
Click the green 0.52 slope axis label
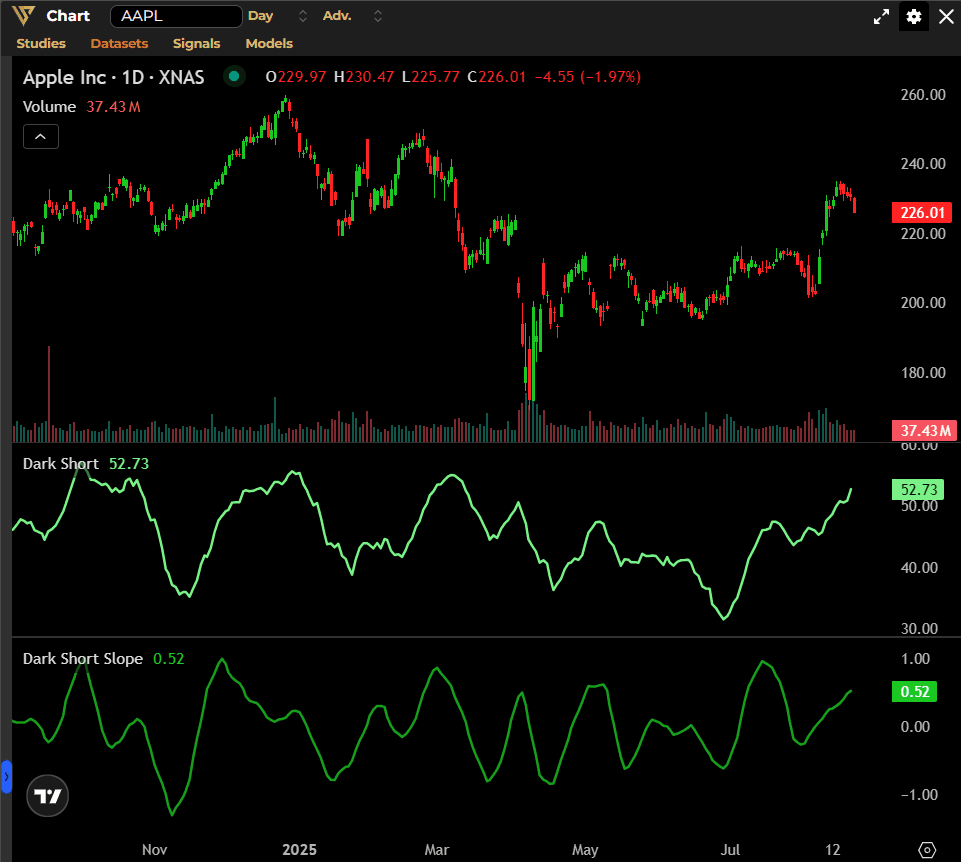[914, 692]
